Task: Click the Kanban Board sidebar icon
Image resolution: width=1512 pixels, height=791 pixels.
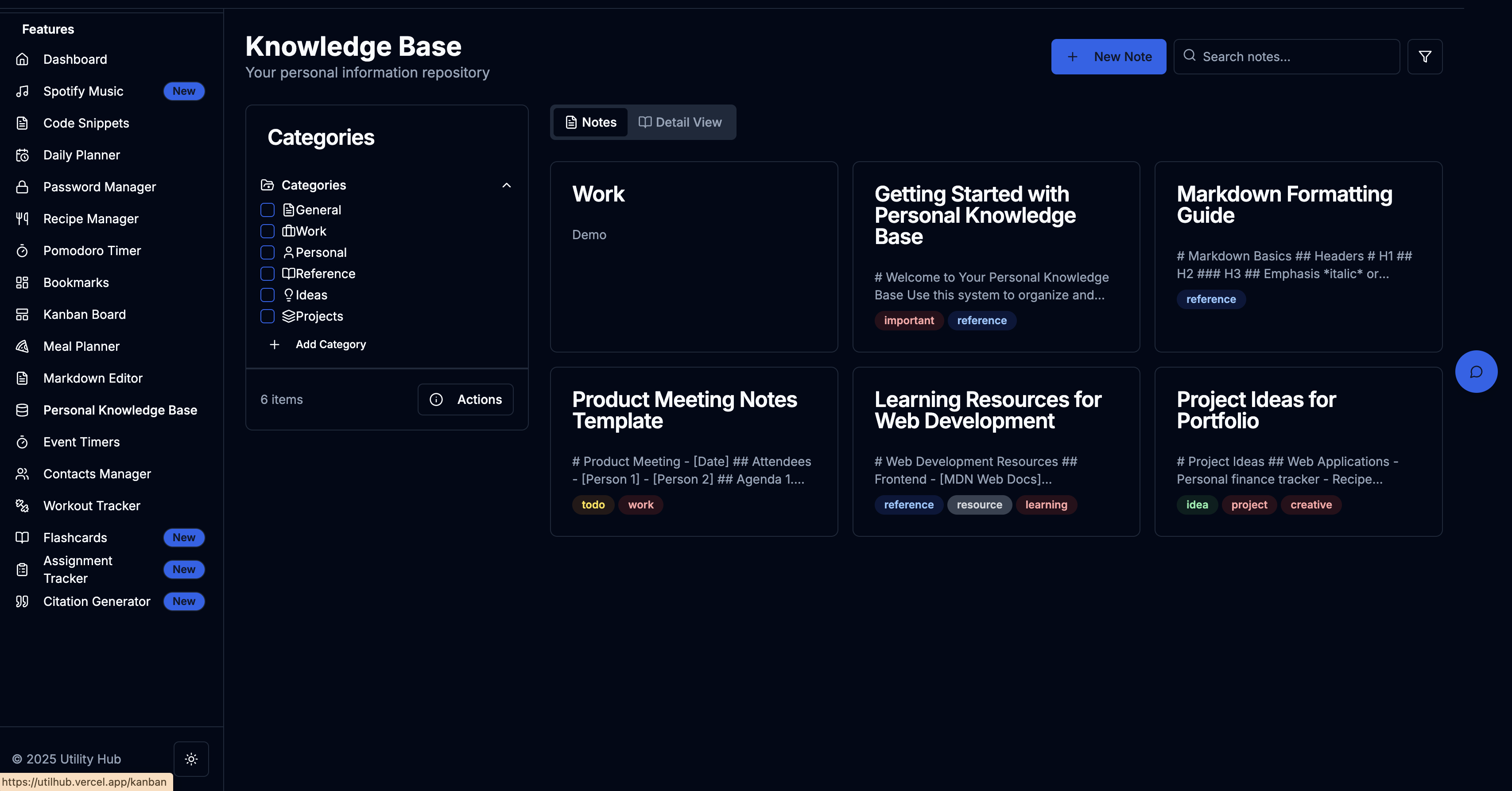Action: [22, 314]
